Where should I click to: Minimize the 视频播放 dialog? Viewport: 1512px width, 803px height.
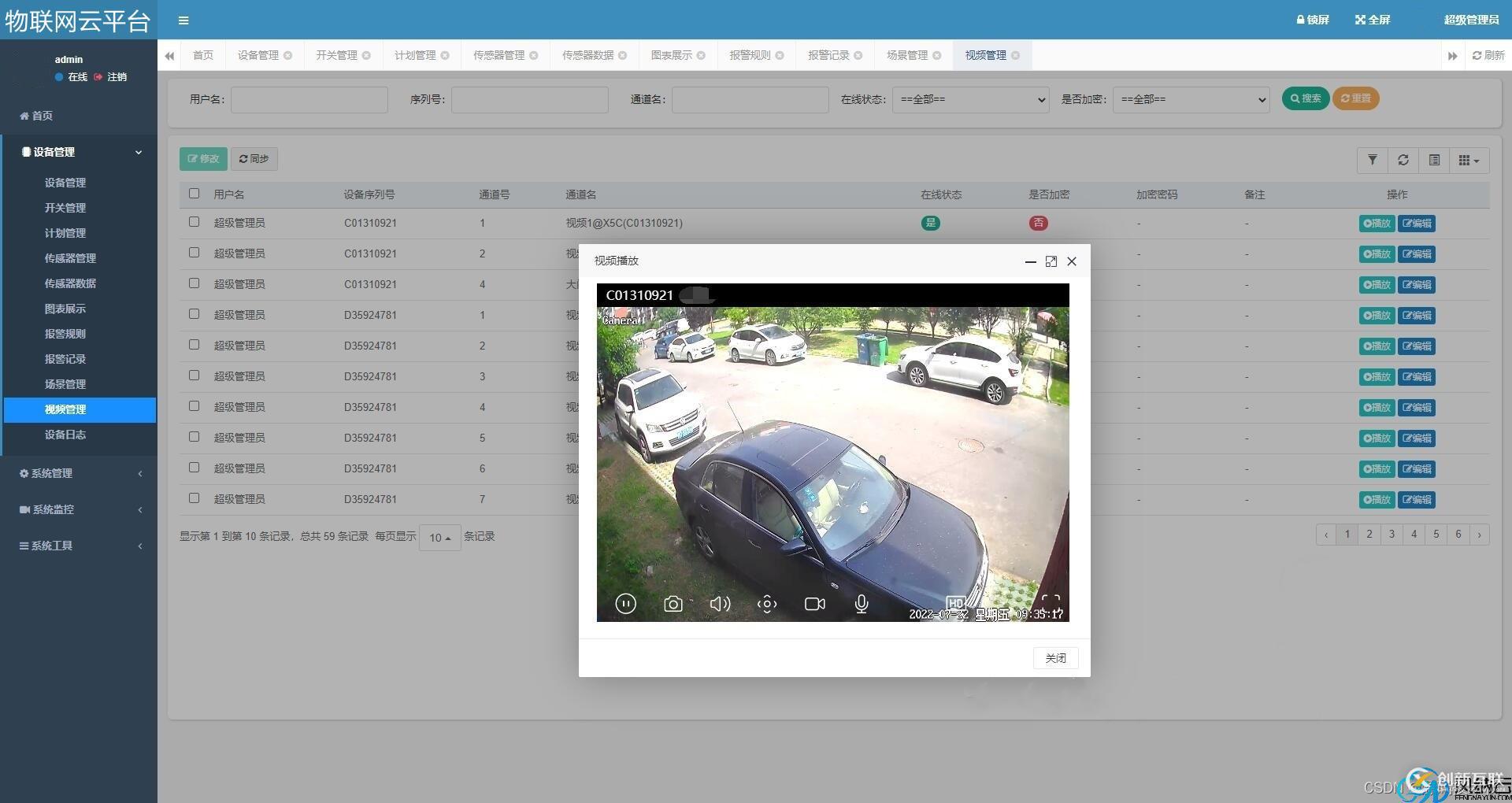point(1030,261)
